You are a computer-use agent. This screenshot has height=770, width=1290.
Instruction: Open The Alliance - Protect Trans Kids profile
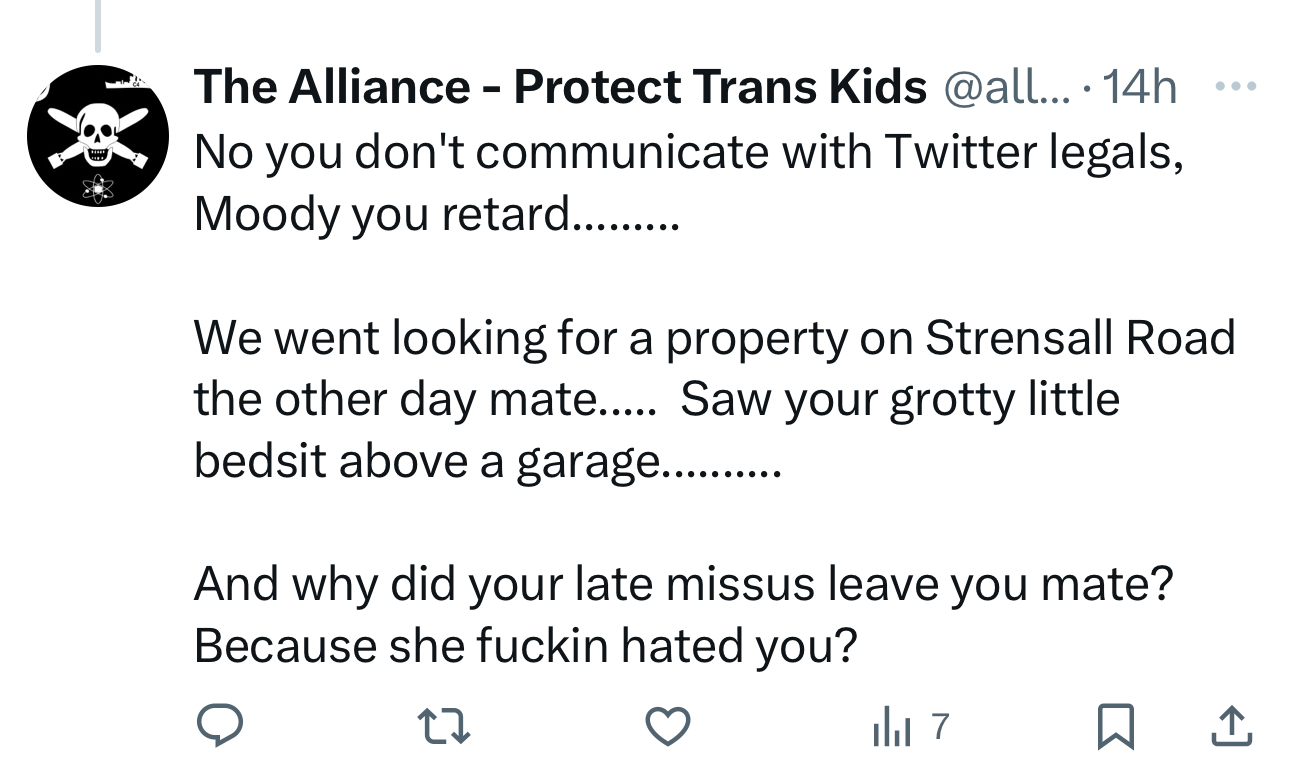click(x=560, y=88)
